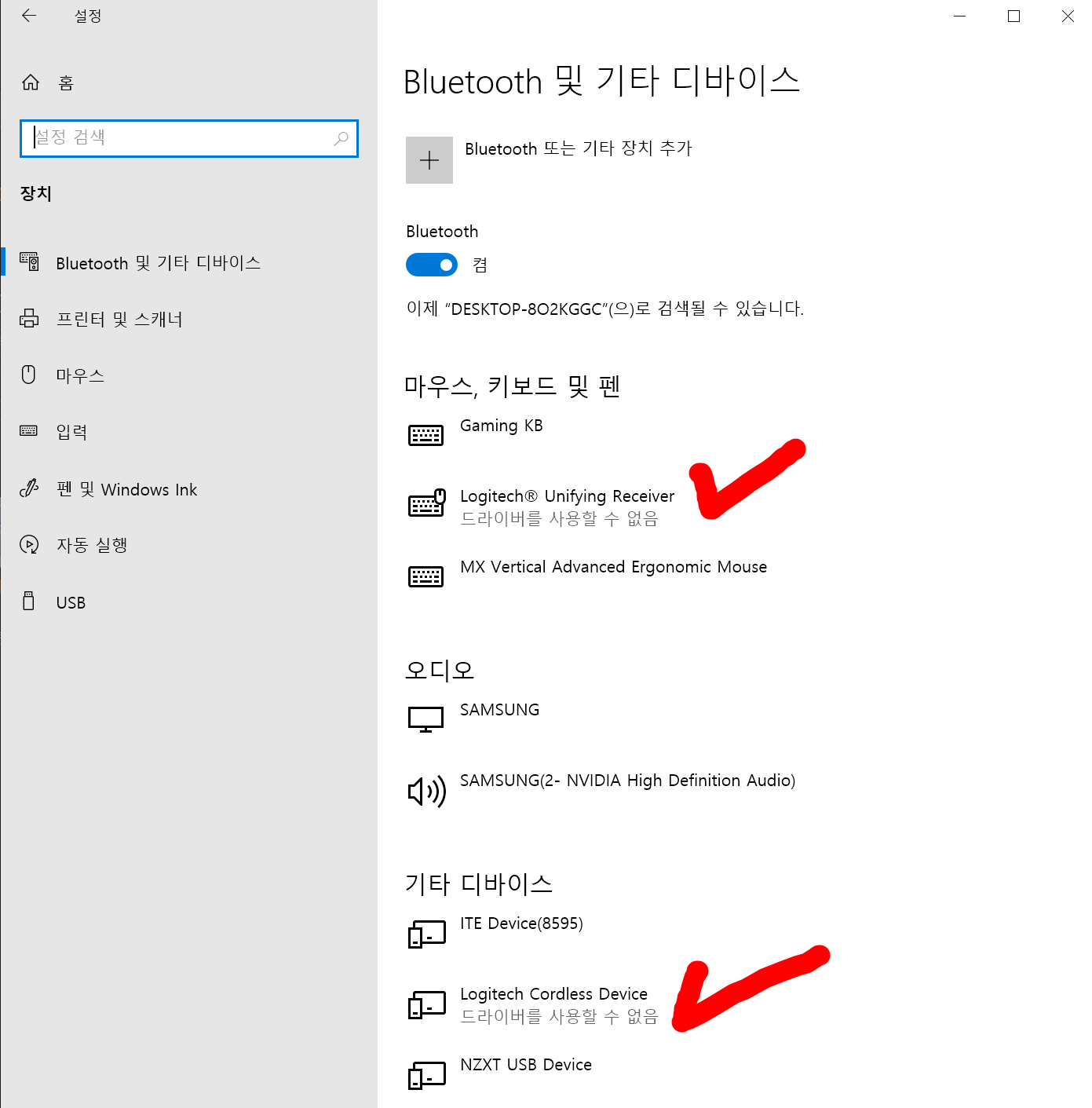
Task: Click the Home icon in sidebar
Action: point(31,82)
